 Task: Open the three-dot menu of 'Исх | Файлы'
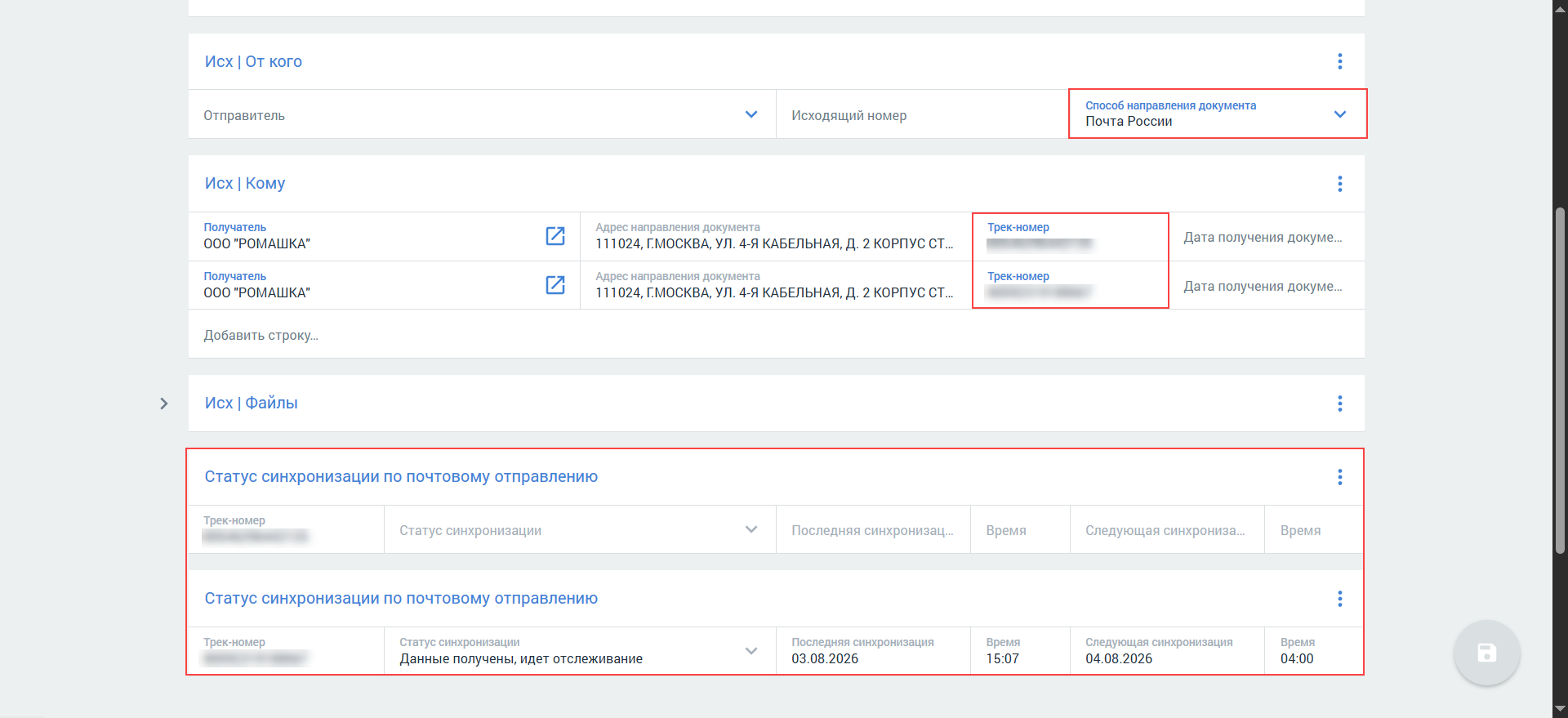[x=1339, y=404]
